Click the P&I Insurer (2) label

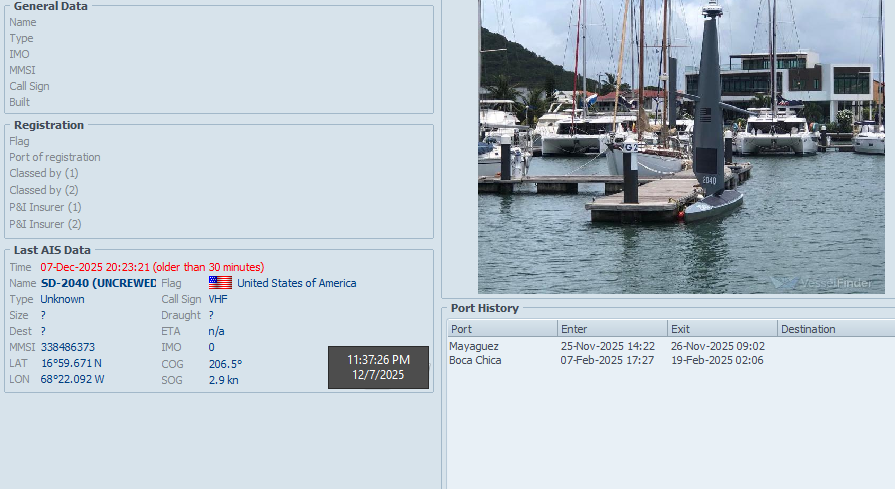[x=45, y=224]
